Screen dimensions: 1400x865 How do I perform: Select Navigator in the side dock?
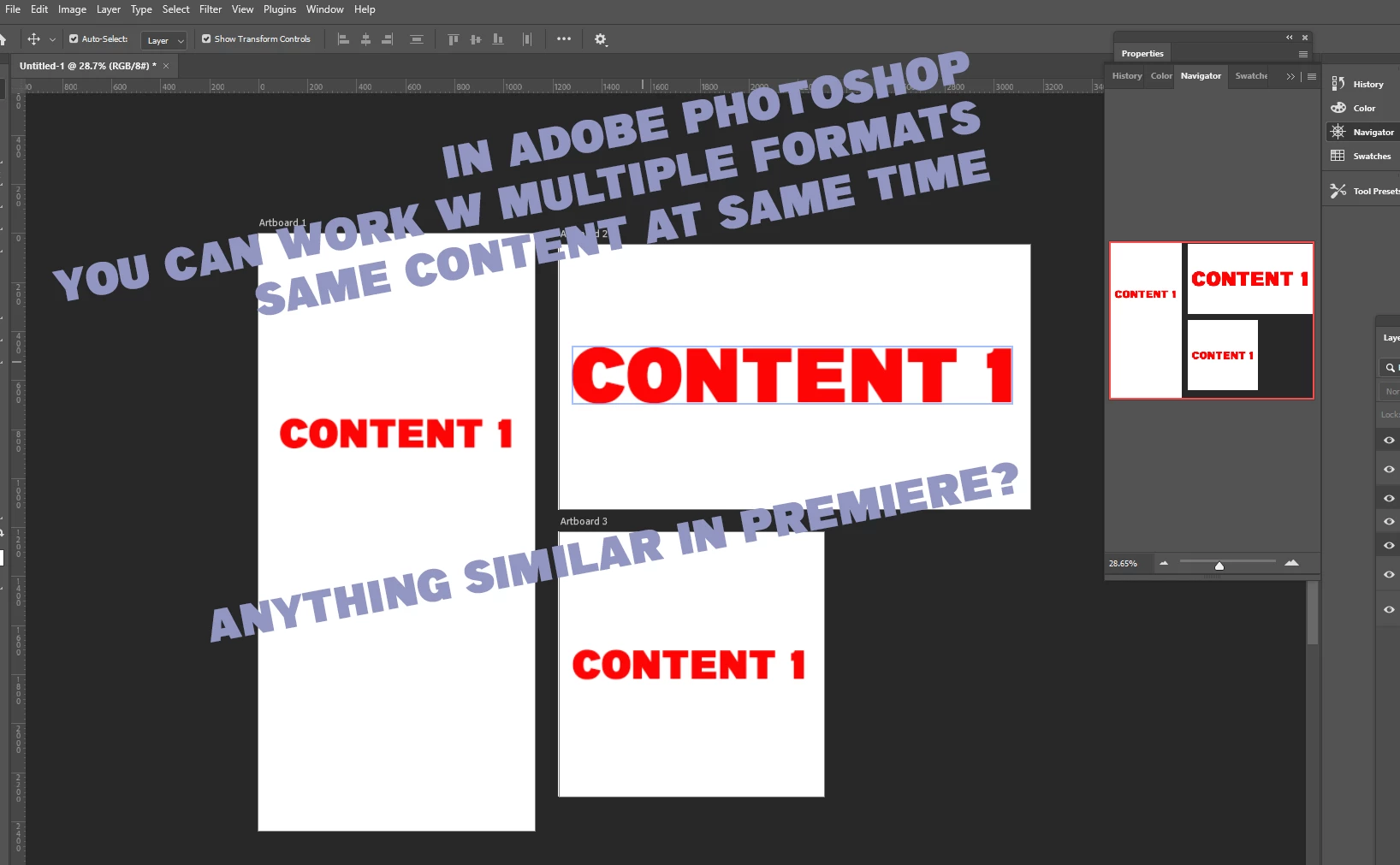pos(1363,132)
